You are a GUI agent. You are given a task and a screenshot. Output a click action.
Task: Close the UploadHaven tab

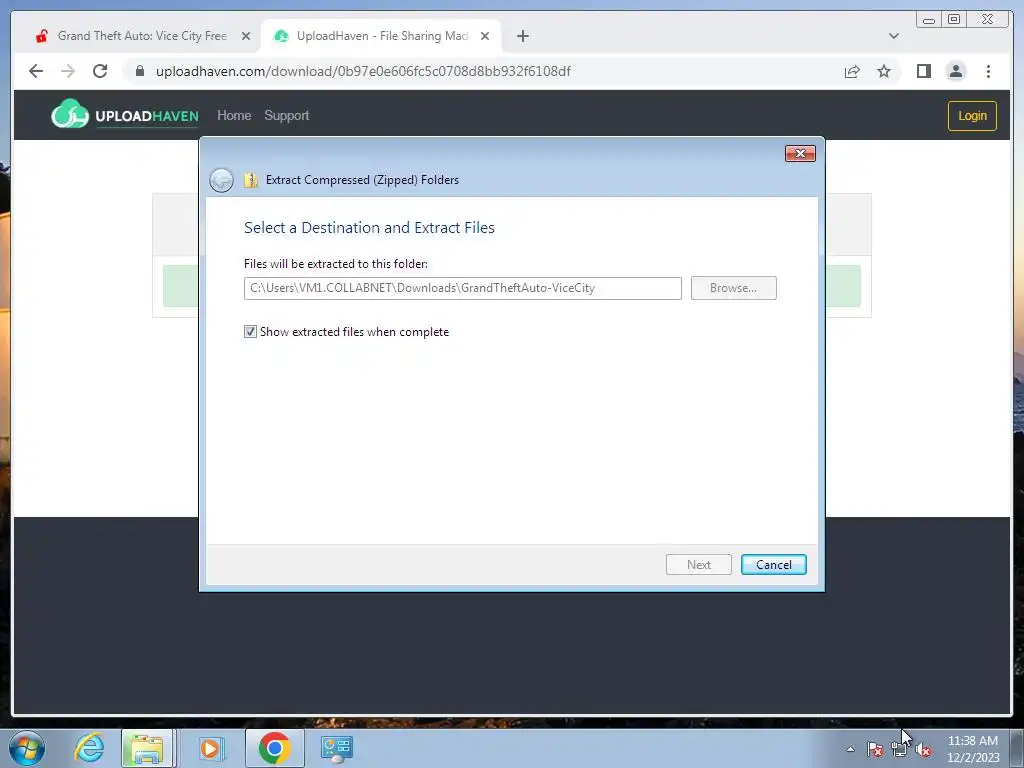(x=485, y=36)
